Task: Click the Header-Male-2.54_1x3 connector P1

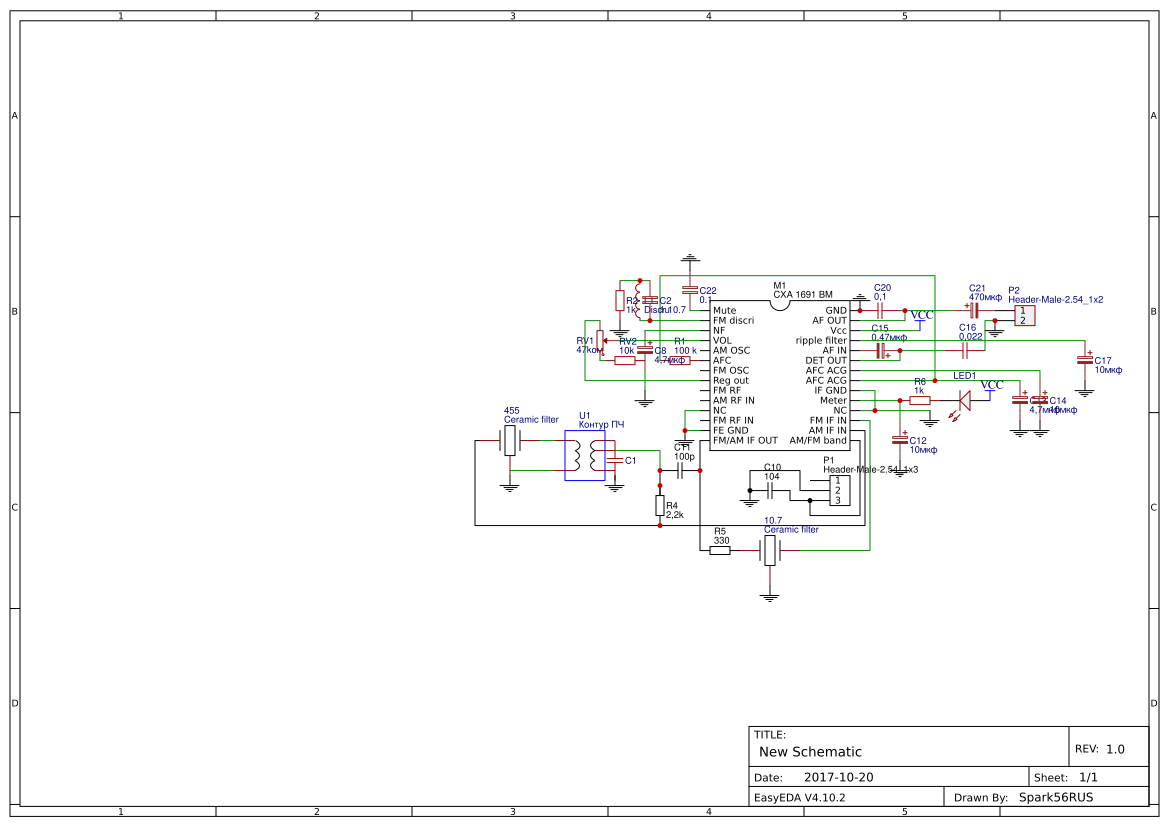Action: [837, 488]
